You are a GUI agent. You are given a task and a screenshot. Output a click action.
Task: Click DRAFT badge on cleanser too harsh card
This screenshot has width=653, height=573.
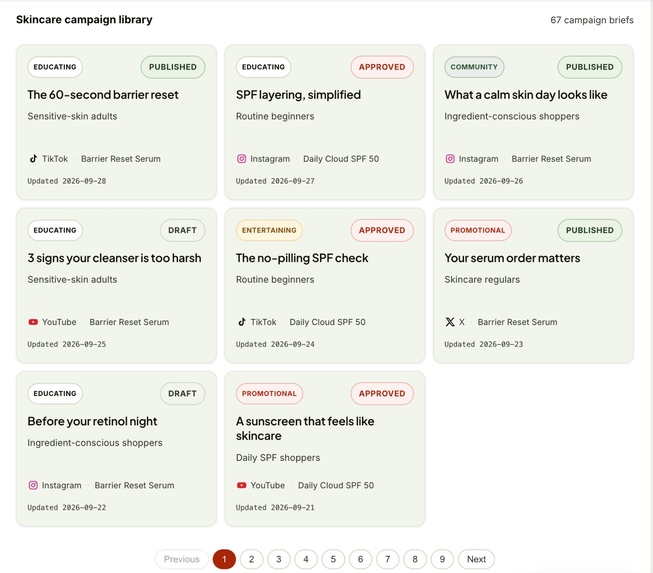pos(182,230)
